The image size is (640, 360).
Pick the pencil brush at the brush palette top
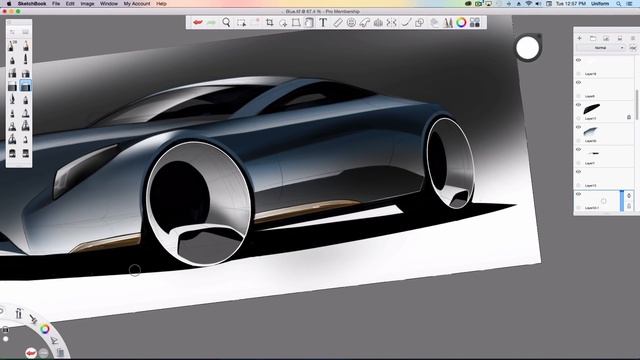(12, 46)
